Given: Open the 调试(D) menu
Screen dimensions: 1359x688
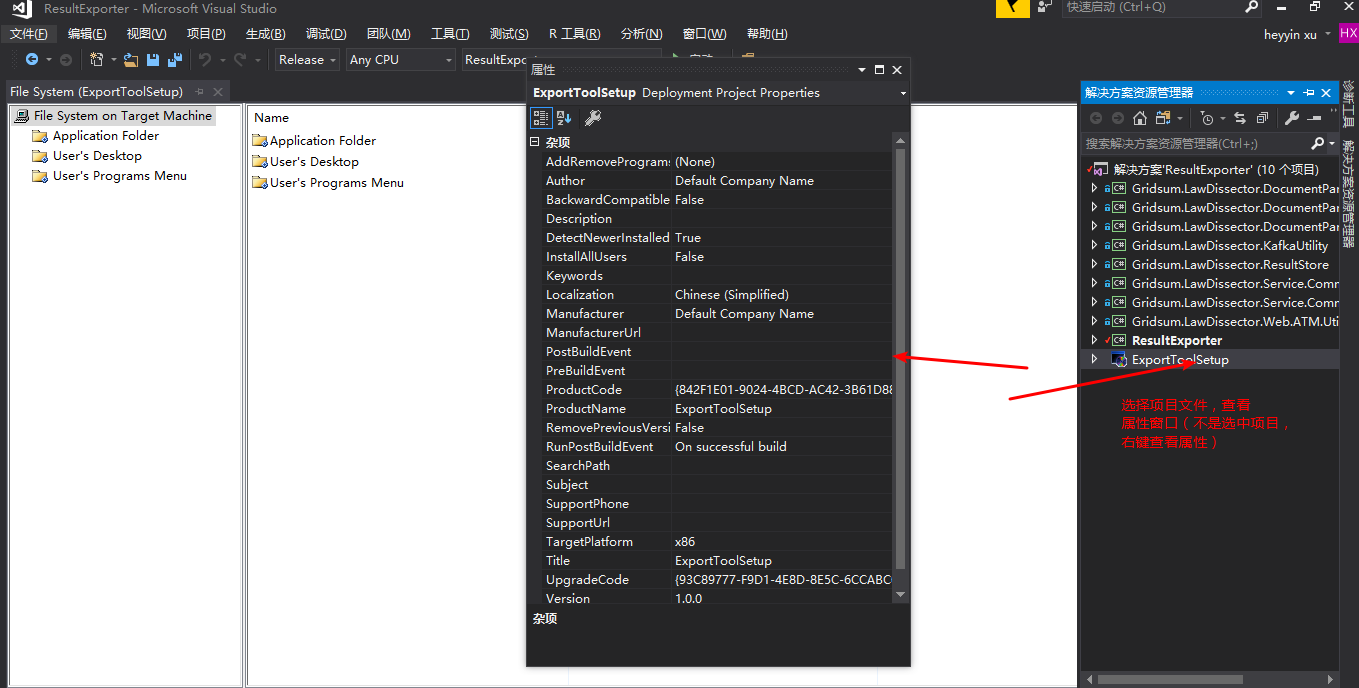Looking at the screenshot, I should point(326,34).
